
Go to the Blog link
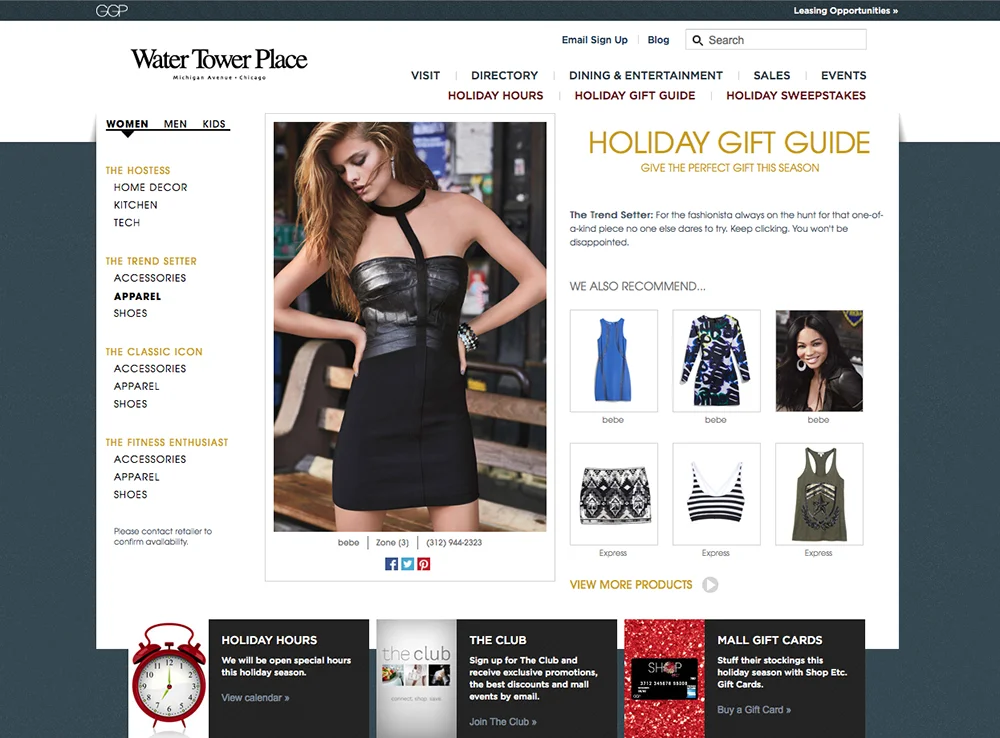click(658, 40)
